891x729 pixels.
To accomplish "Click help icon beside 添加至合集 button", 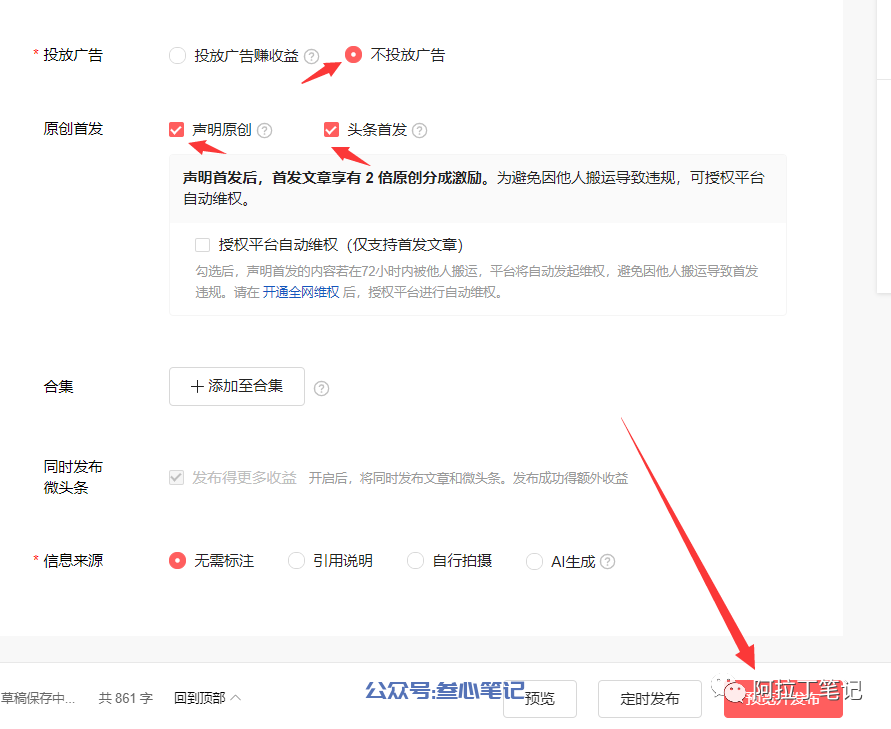I will [322, 388].
